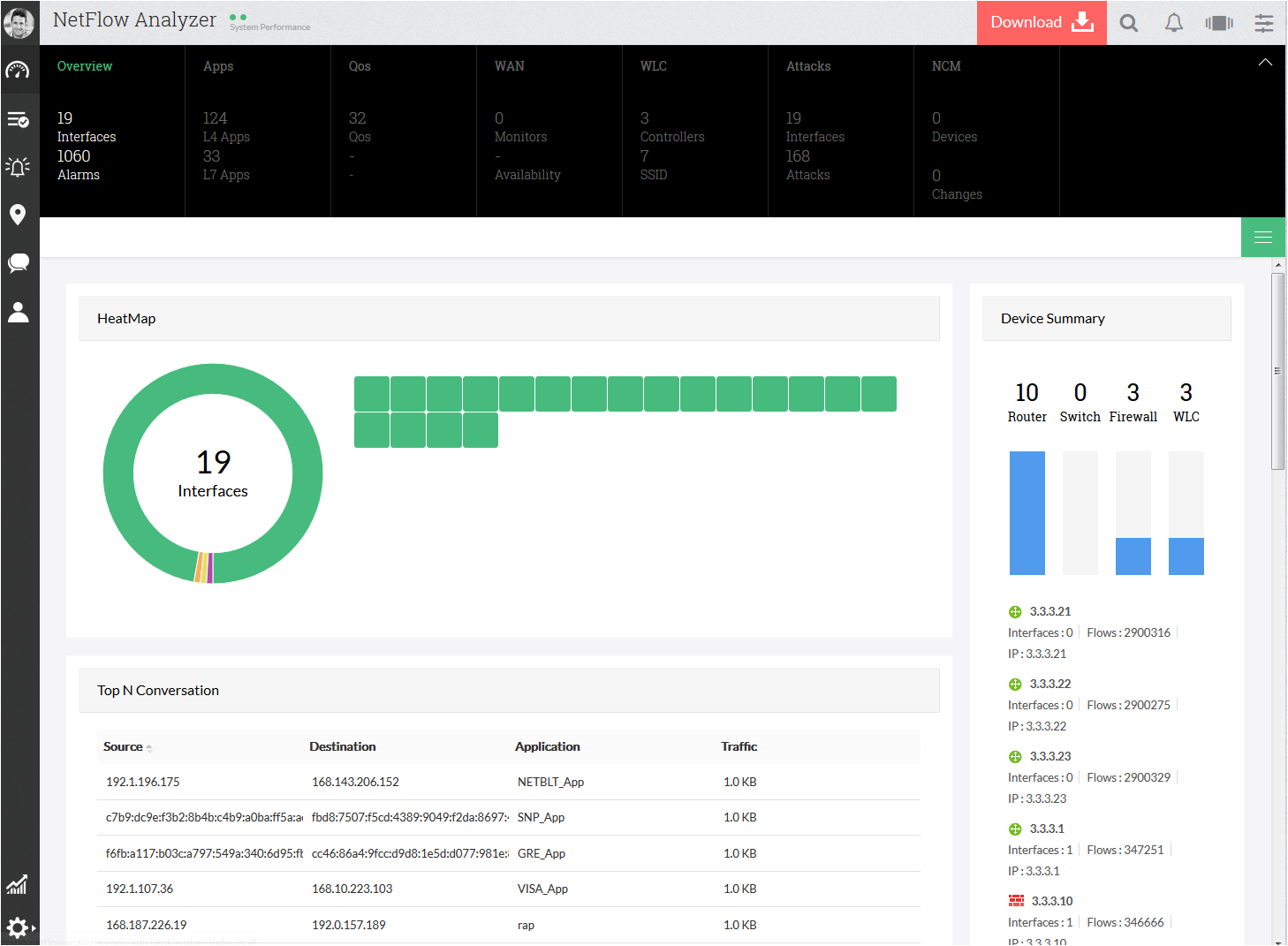
Task: Switch to the WLC tab
Action: tap(654, 66)
